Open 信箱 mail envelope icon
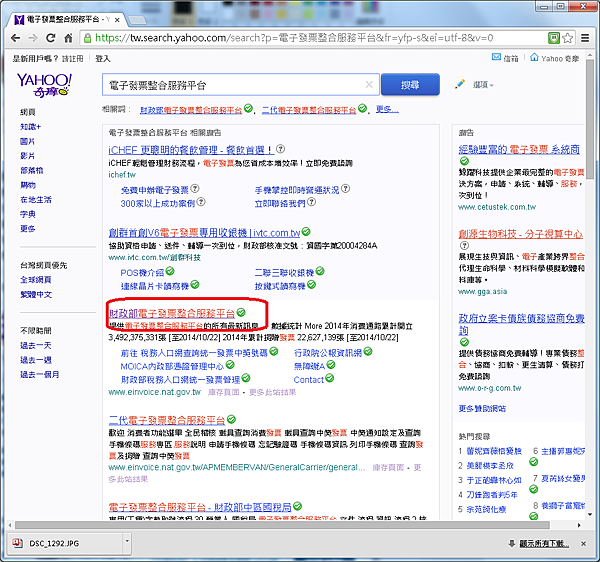Image resolution: width=600 pixels, height=562 pixels. pos(496,59)
